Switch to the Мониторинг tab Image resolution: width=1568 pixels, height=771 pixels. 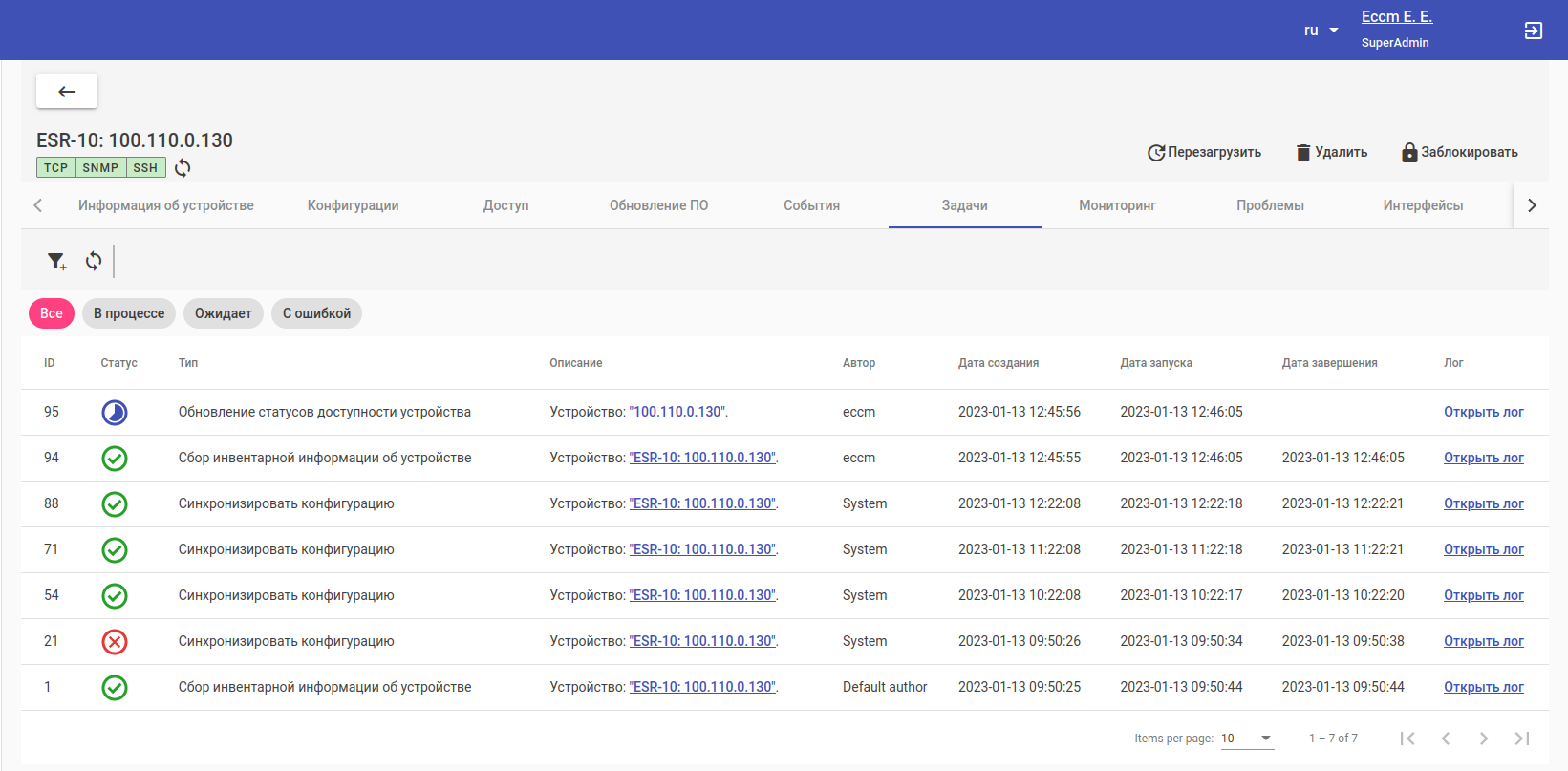[1117, 205]
